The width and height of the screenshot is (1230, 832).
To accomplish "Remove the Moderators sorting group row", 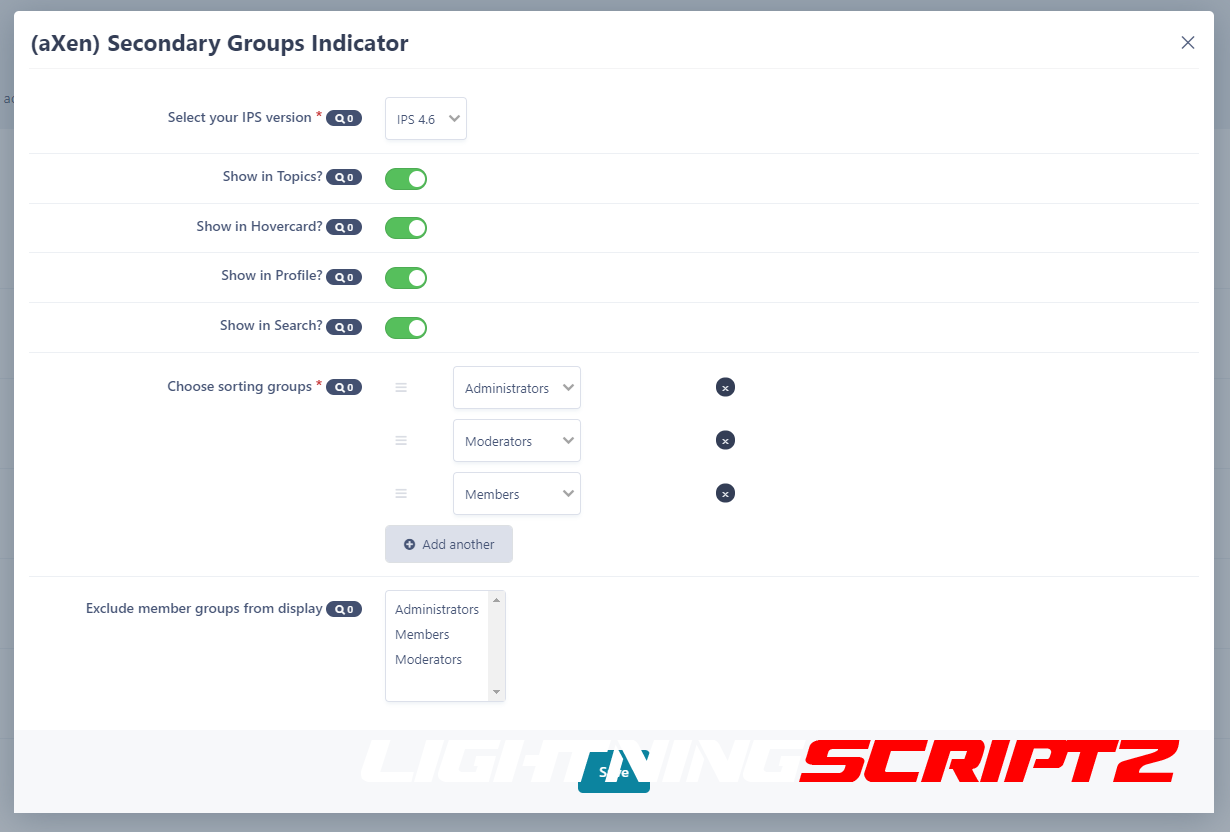I will (725, 440).
